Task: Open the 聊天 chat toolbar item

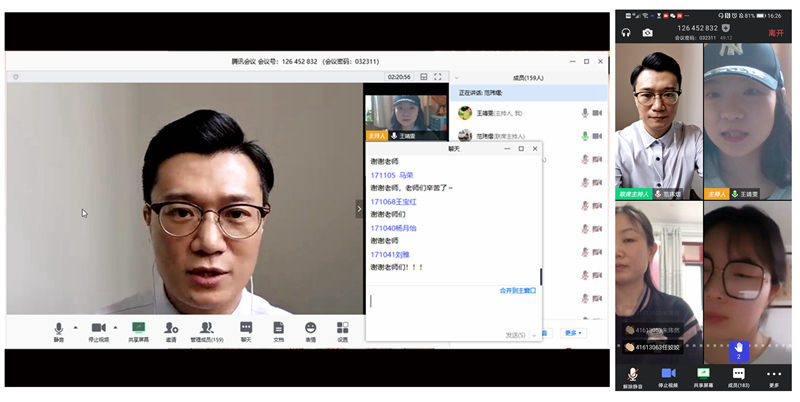Action: [x=246, y=328]
